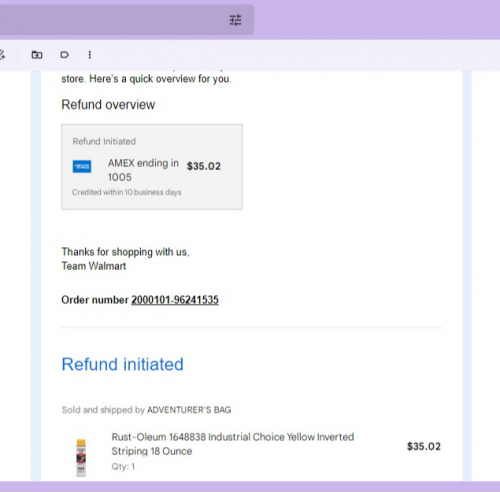Open the Rust-Oleum spray can thumbnail
Image resolution: width=500 pixels, height=492 pixels.
click(81, 457)
